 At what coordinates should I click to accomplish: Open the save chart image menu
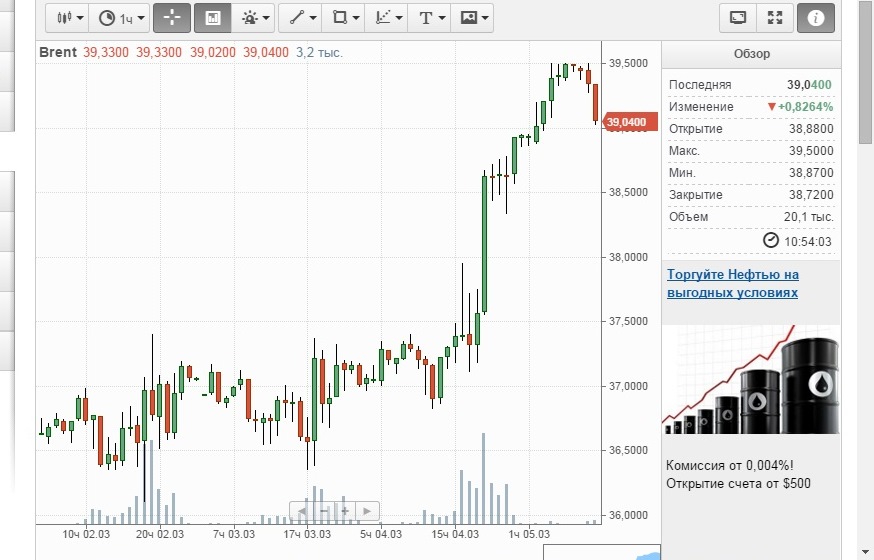tap(472, 18)
